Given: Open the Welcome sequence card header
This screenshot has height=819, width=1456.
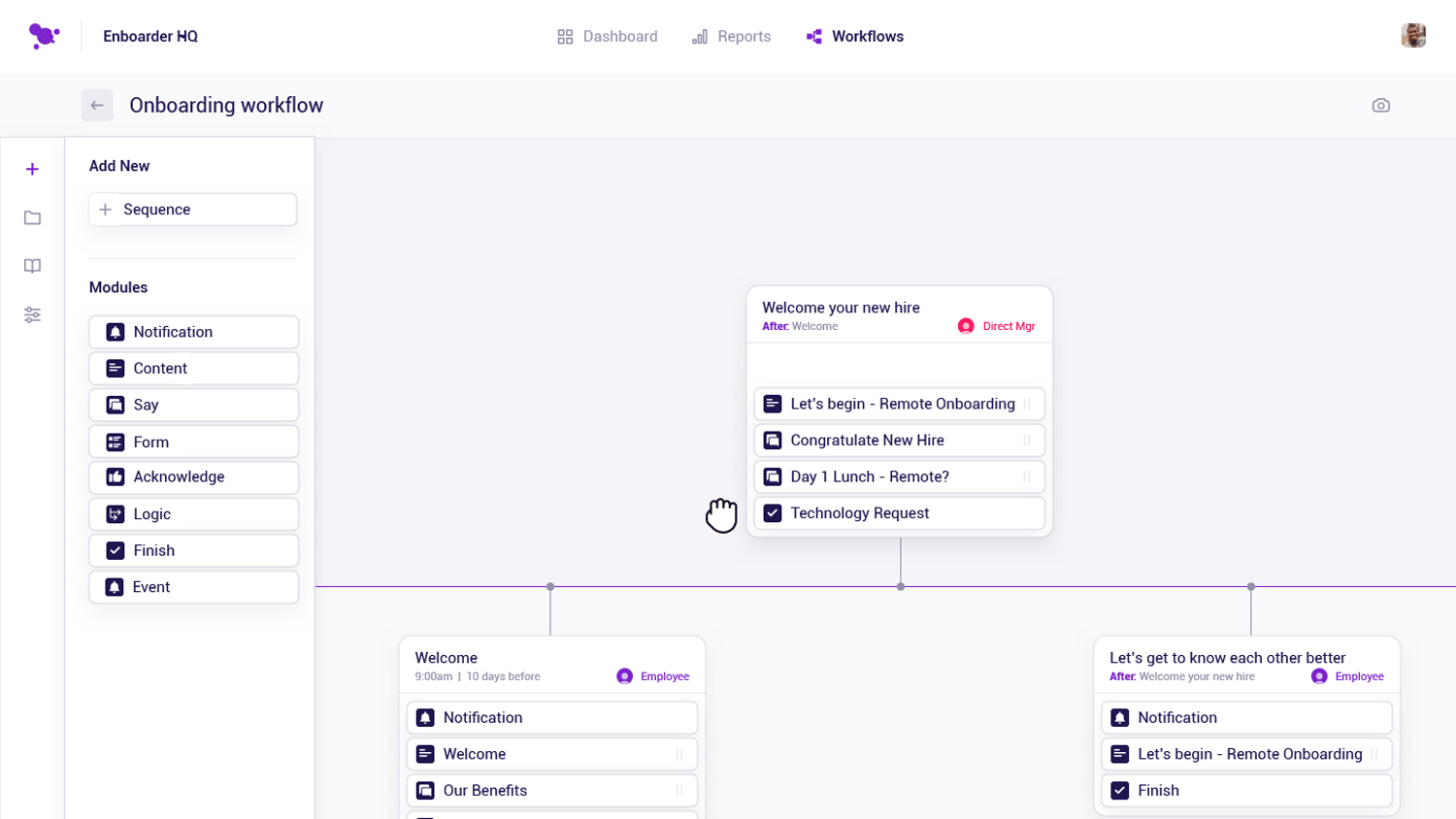Looking at the screenshot, I should point(552,666).
